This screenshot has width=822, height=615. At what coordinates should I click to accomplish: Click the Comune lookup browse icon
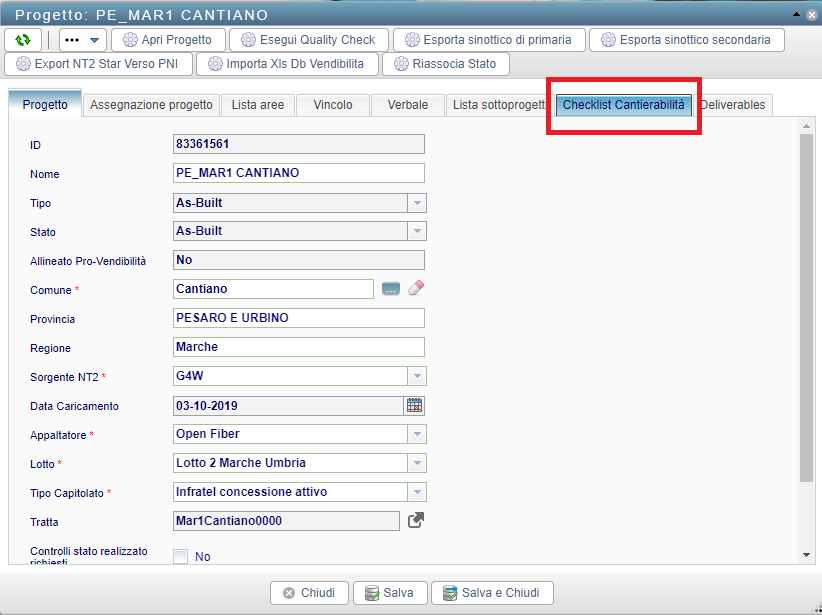point(390,289)
